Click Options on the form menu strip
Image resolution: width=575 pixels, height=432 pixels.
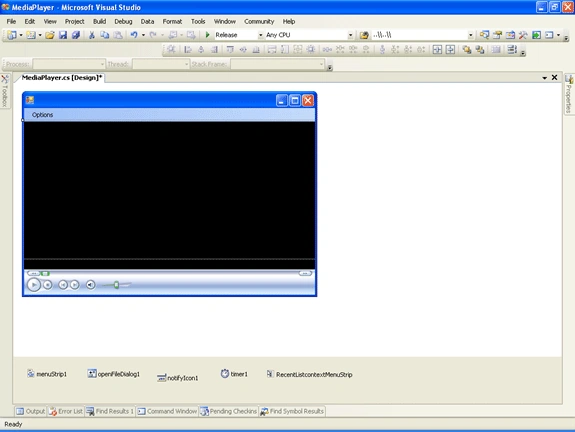click(x=43, y=115)
